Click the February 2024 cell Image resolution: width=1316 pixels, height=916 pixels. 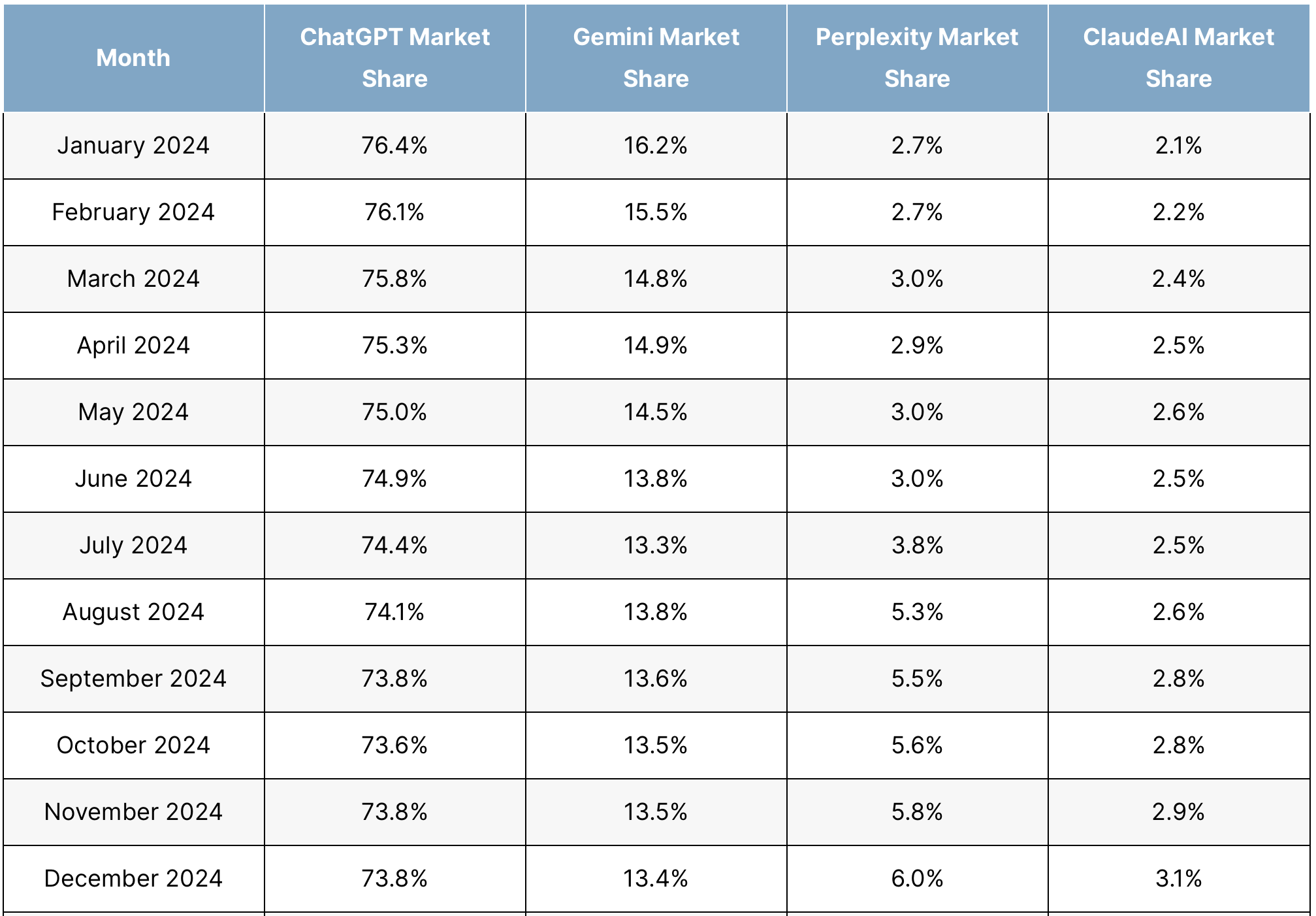pyautogui.click(x=133, y=212)
